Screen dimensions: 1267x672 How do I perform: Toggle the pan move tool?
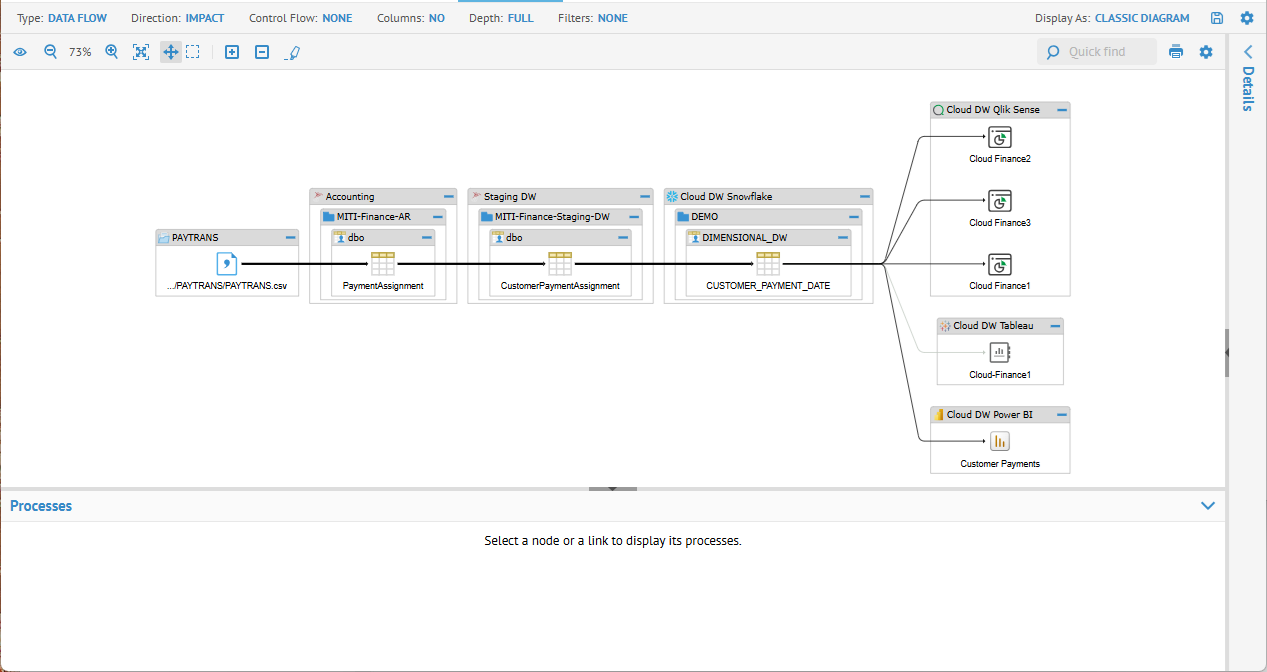click(170, 52)
